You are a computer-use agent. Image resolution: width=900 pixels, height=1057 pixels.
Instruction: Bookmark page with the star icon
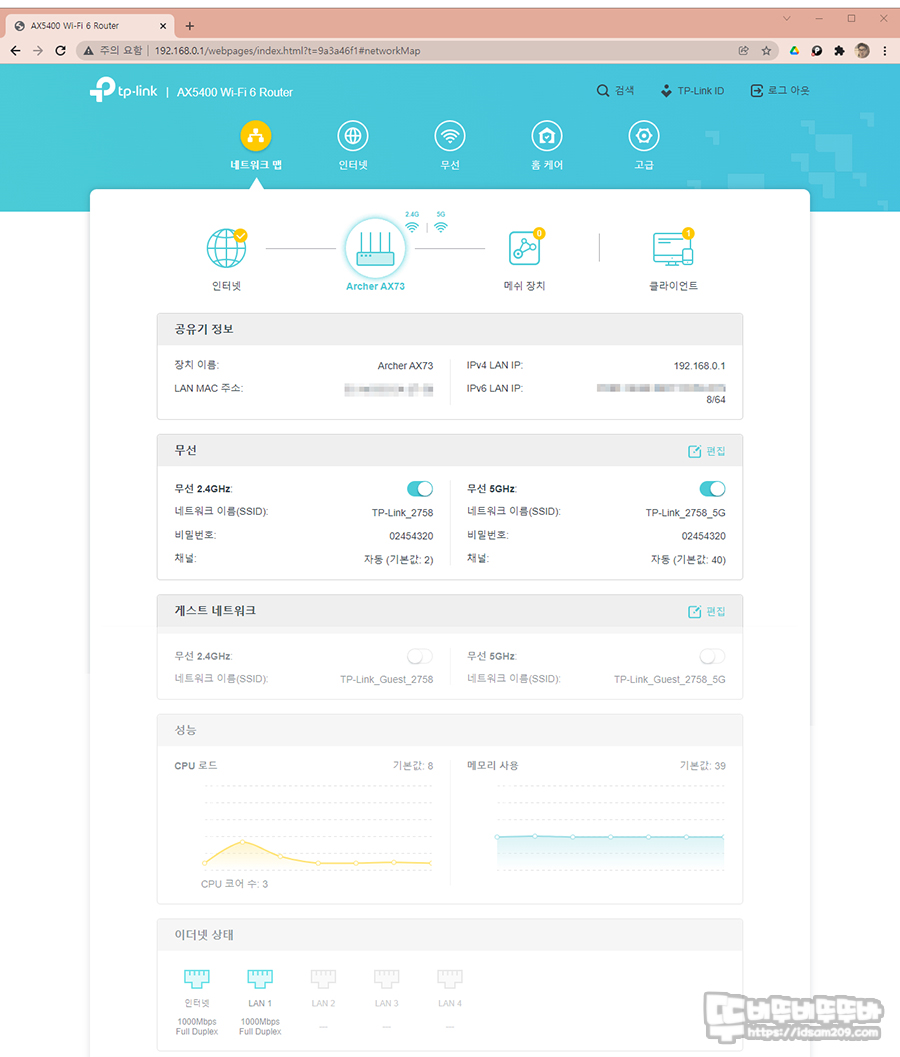pyautogui.click(x=767, y=51)
